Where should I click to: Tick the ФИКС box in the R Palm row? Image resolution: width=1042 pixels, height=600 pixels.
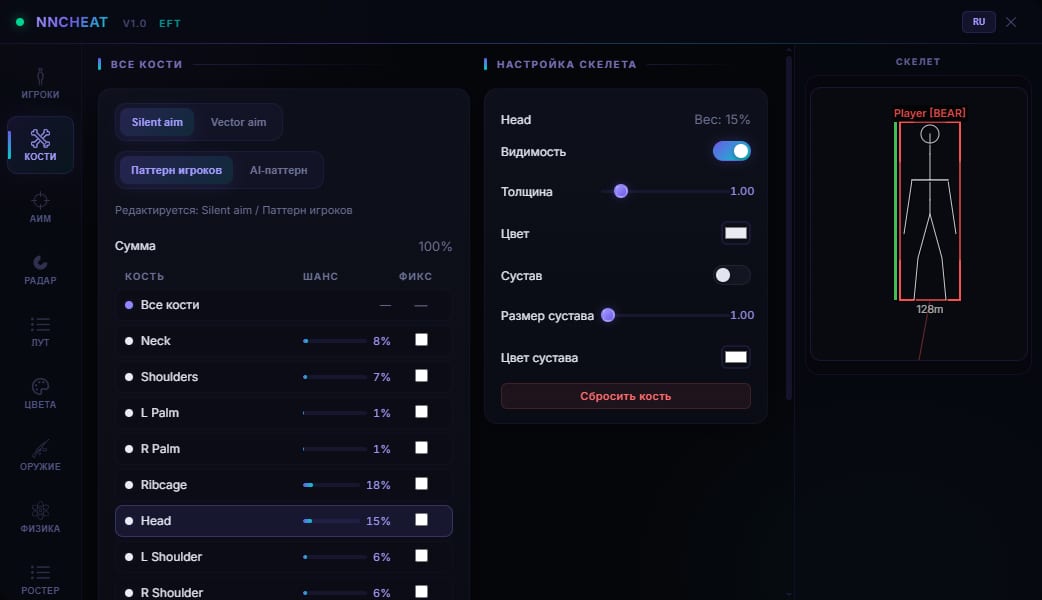[421, 447]
